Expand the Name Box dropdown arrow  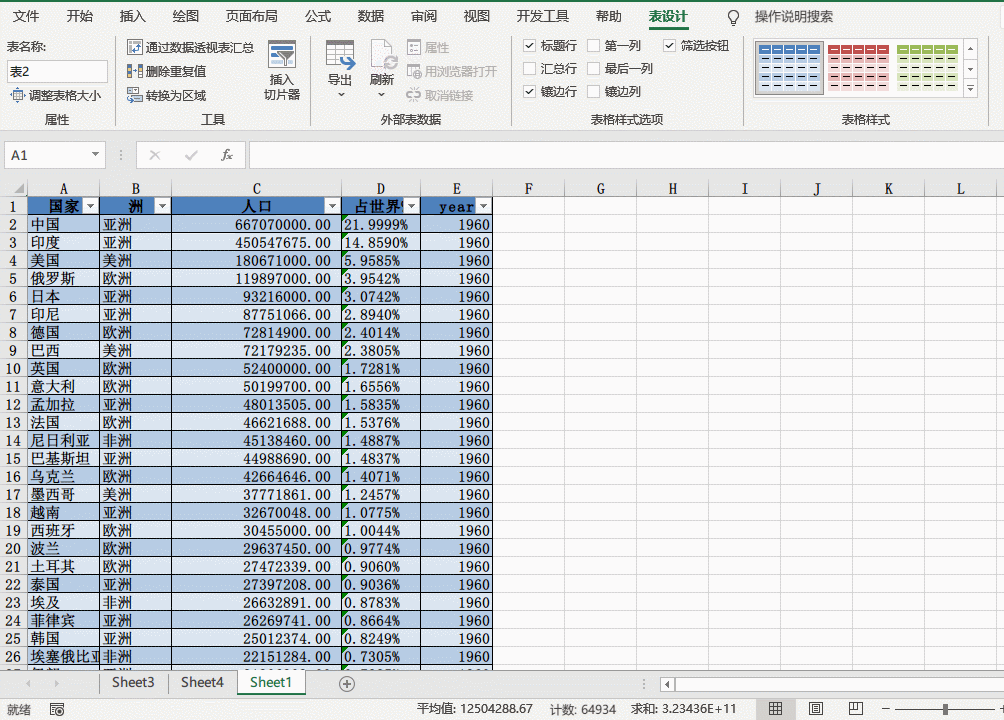(95, 154)
